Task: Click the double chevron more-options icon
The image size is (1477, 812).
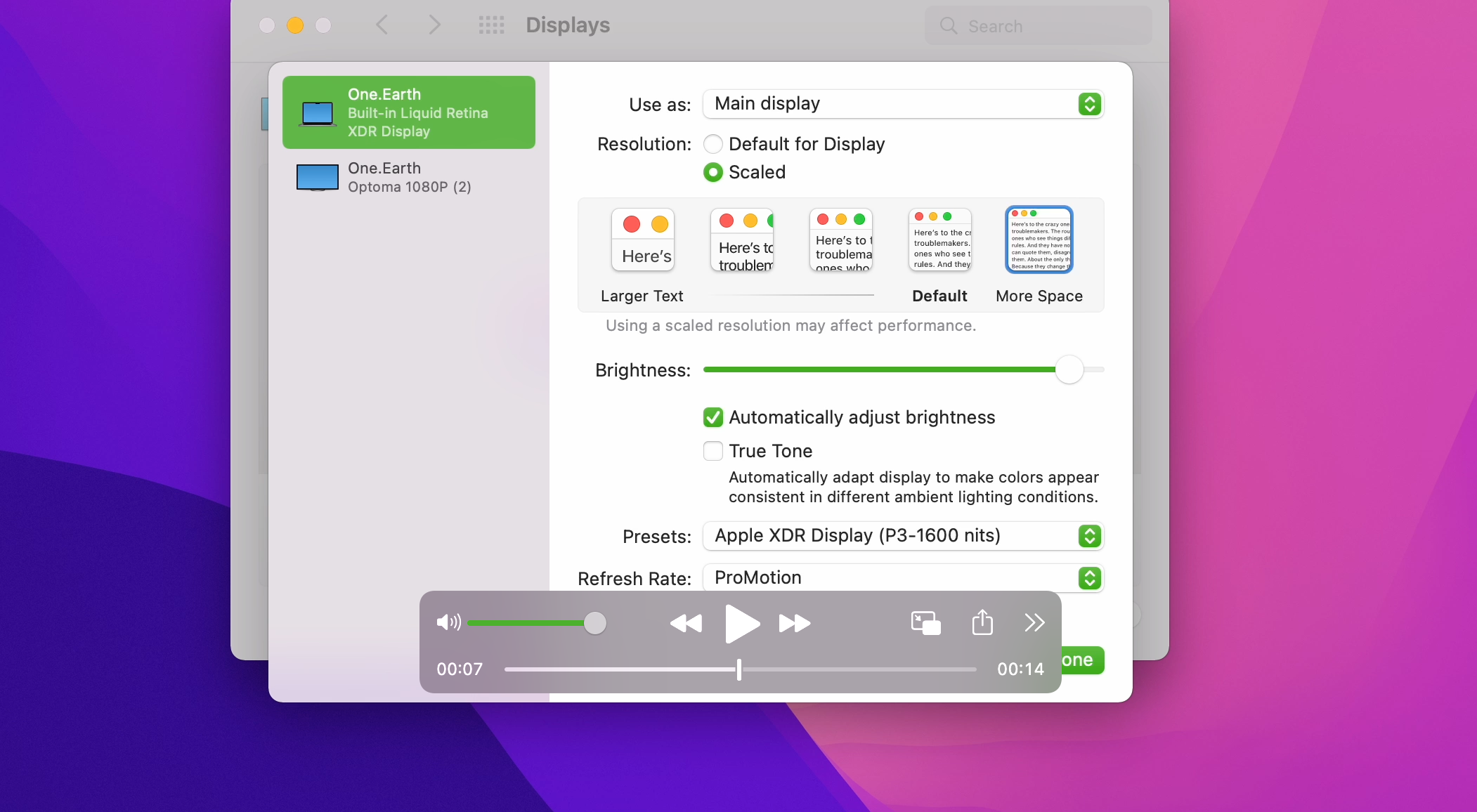Action: (x=1034, y=622)
